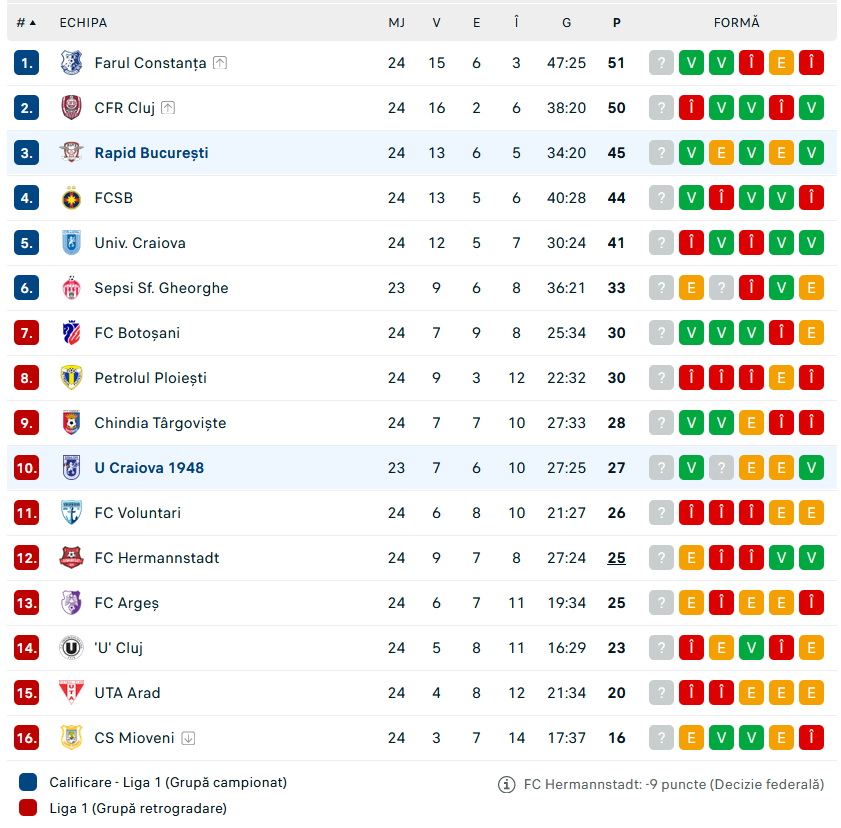Image resolution: width=841 pixels, height=828 pixels.
Task: Click the G goals column header
Action: point(567,22)
